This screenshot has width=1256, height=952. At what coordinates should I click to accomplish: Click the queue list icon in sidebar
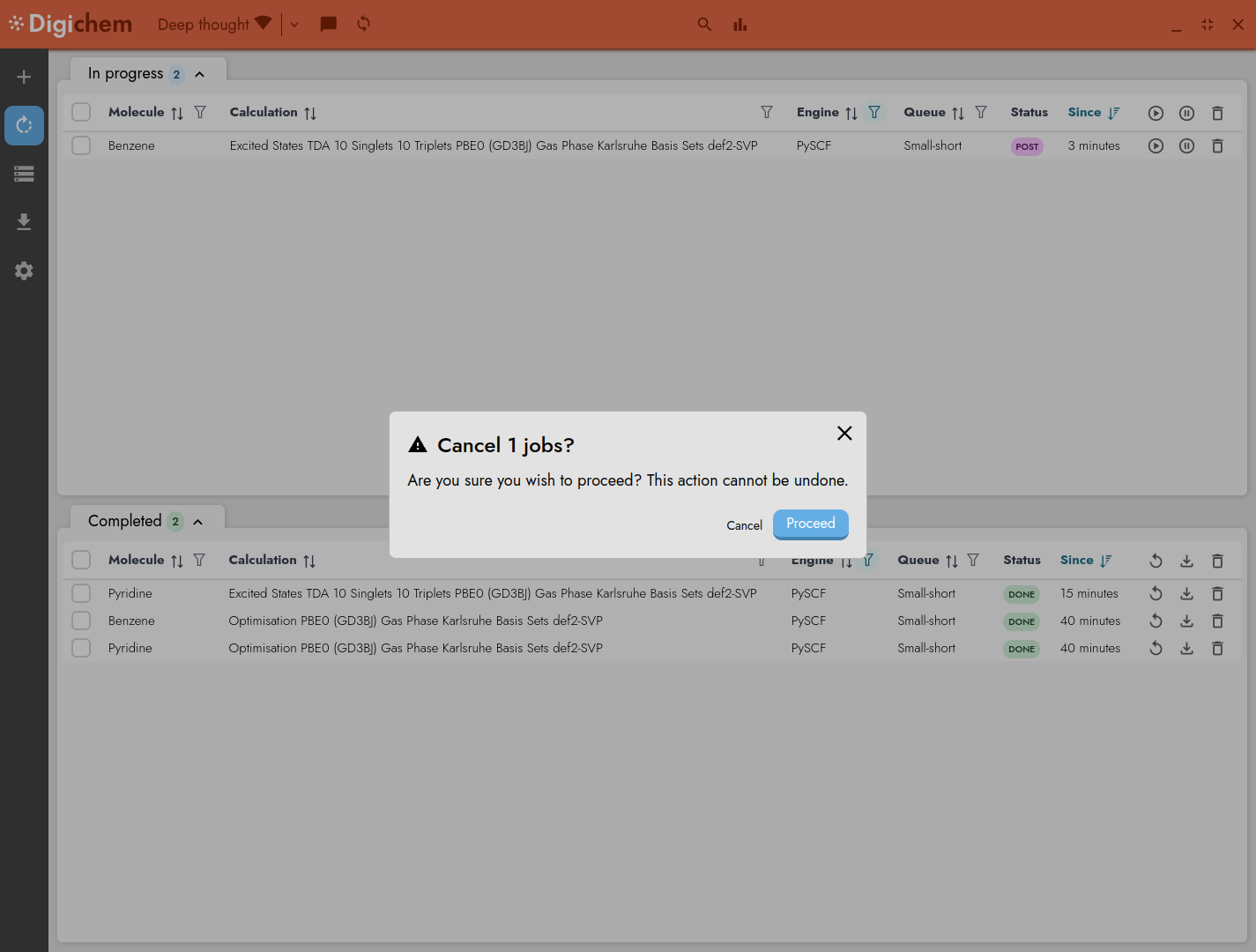[24, 174]
